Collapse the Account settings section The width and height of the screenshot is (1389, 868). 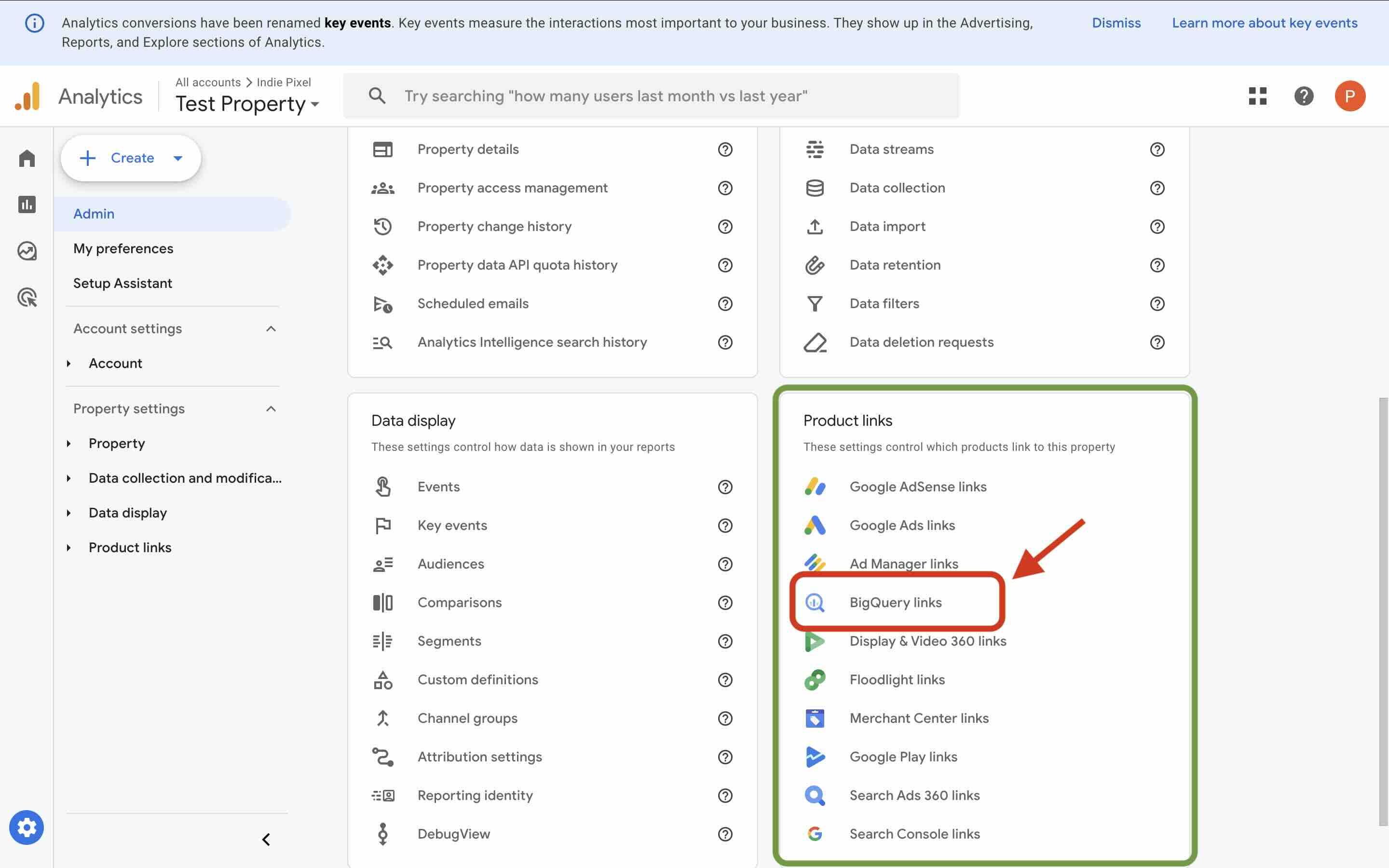point(271,328)
